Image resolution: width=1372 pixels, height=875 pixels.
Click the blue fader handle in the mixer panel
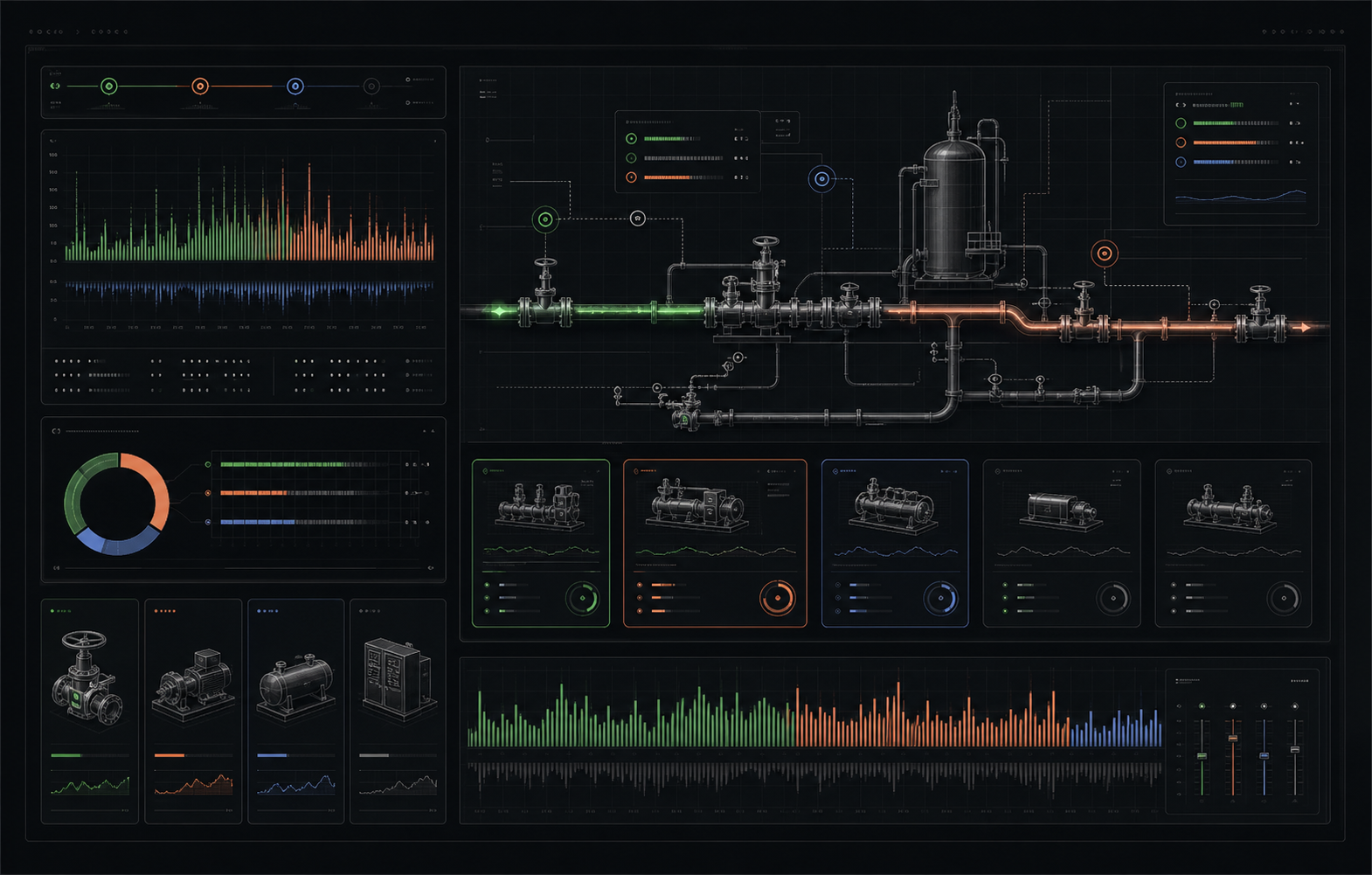click(x=1264, y=756)
